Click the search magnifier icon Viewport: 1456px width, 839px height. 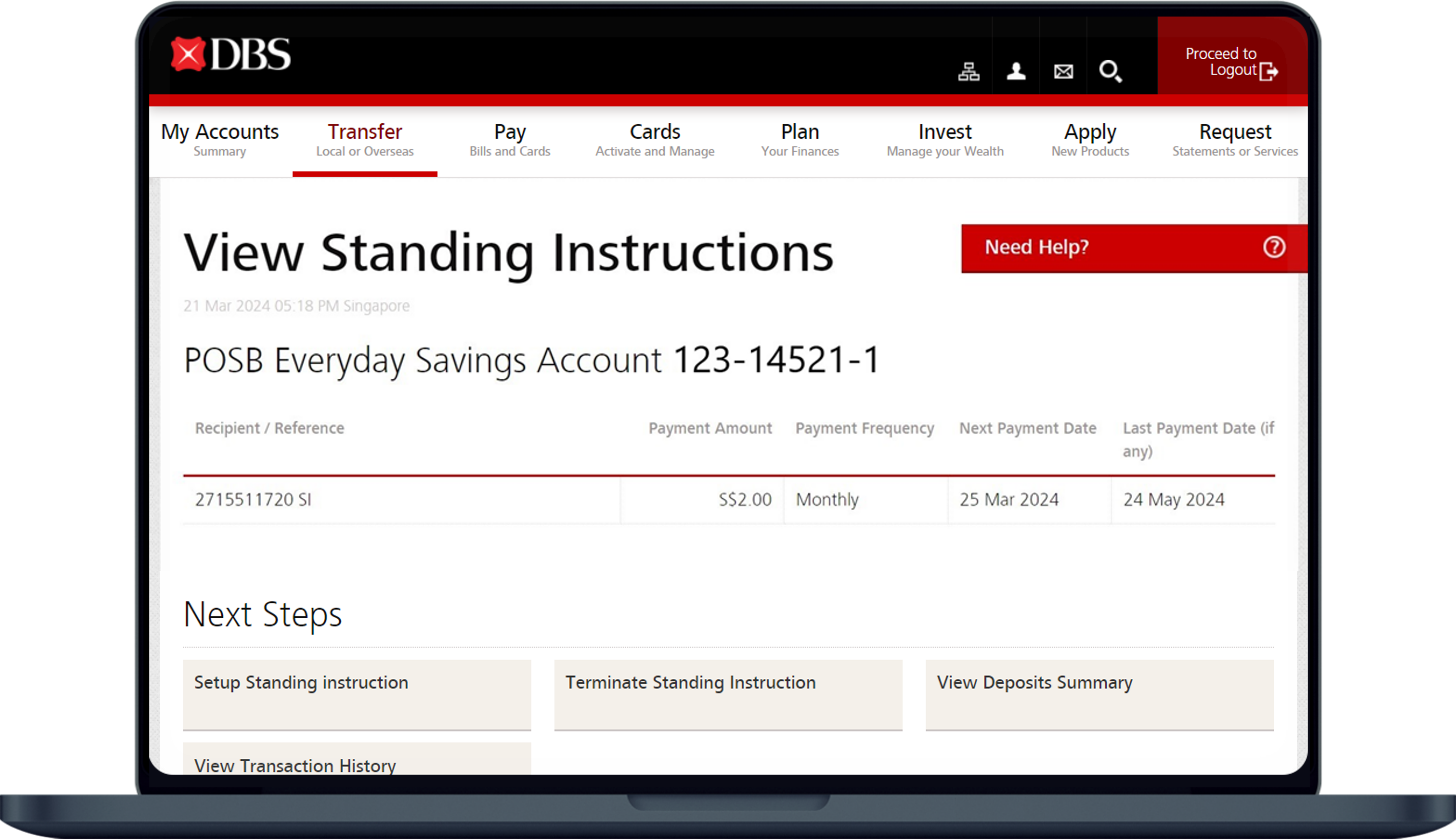1110,72
